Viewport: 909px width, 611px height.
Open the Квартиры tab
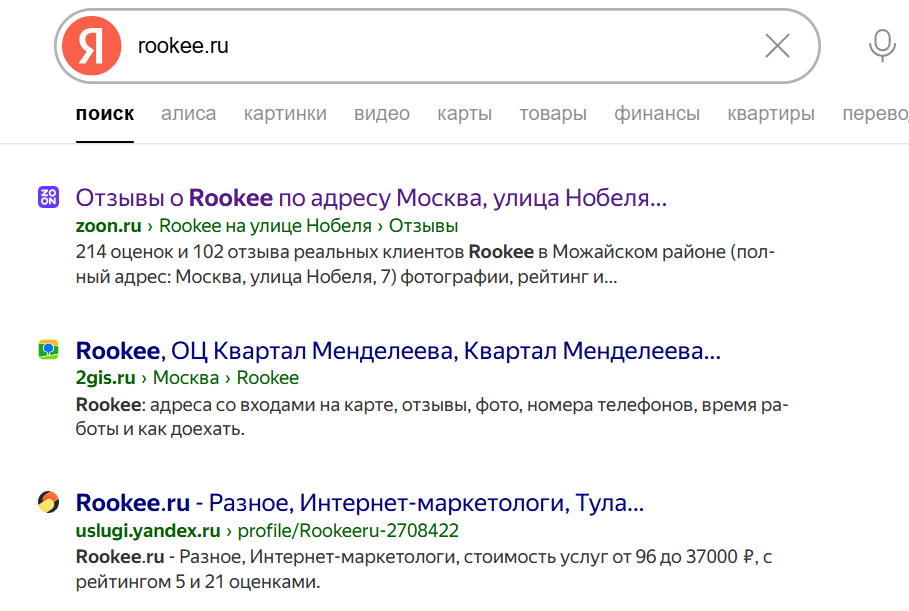click(771, 114)
